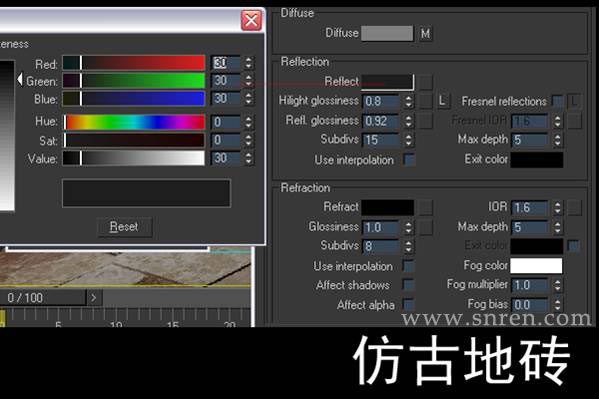
Task: Click the map button beside Refl. glossiness
Action: [x=426, y=121]
